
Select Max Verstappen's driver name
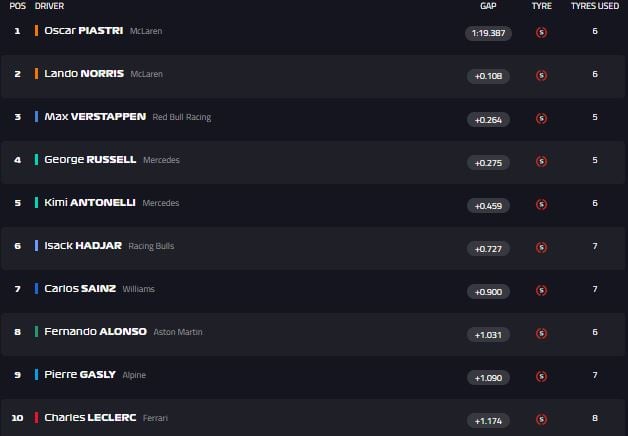pos(95,117)
